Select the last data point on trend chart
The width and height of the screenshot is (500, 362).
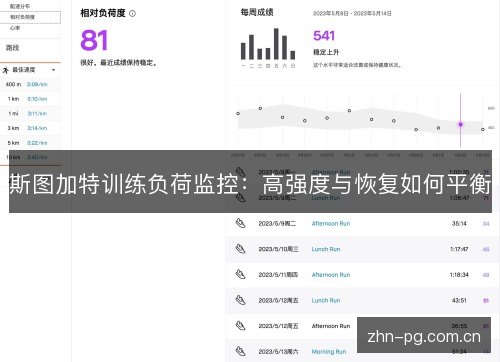483,129
